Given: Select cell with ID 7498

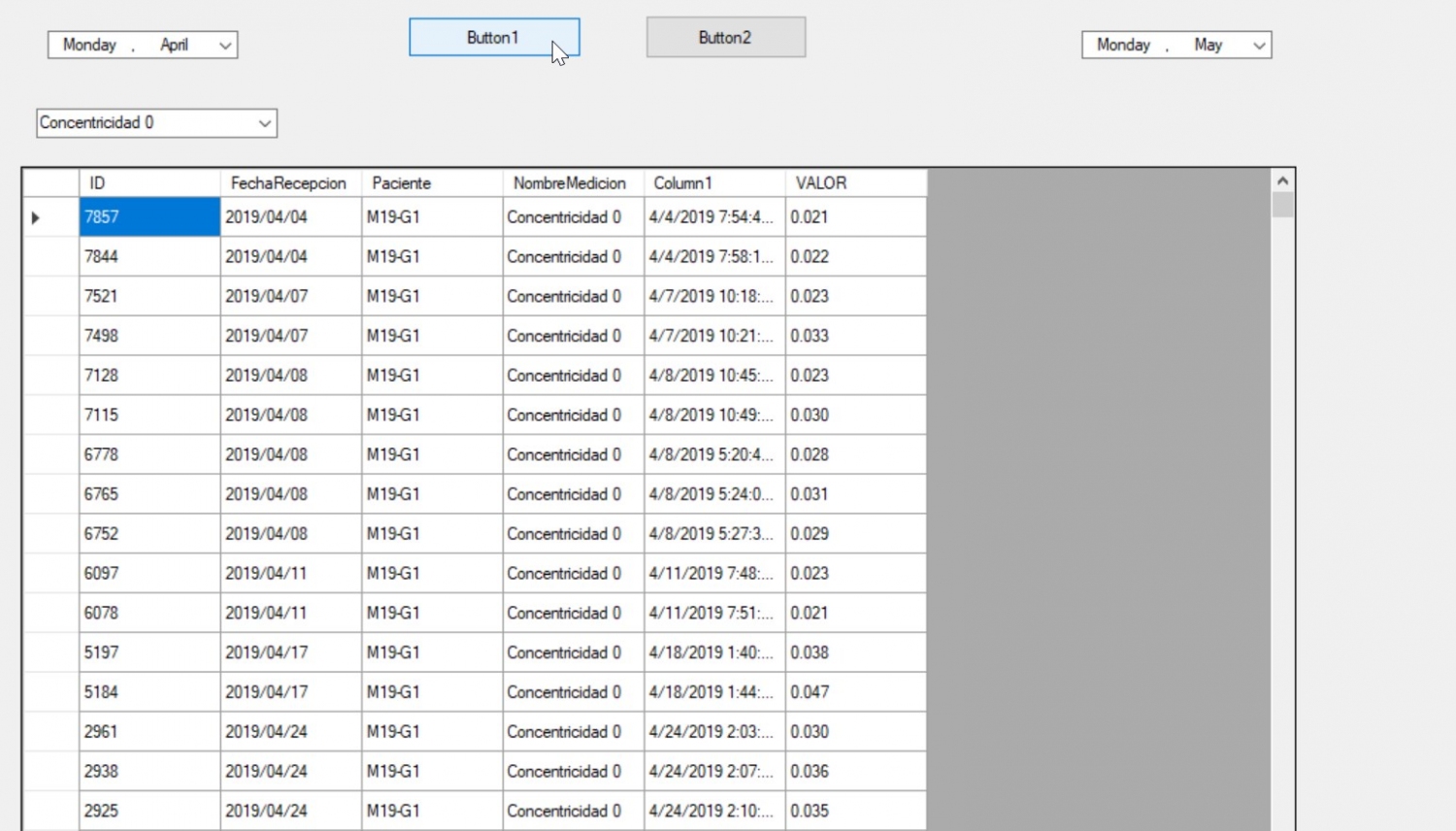Looking at the screenshot, I should point(149,336).
